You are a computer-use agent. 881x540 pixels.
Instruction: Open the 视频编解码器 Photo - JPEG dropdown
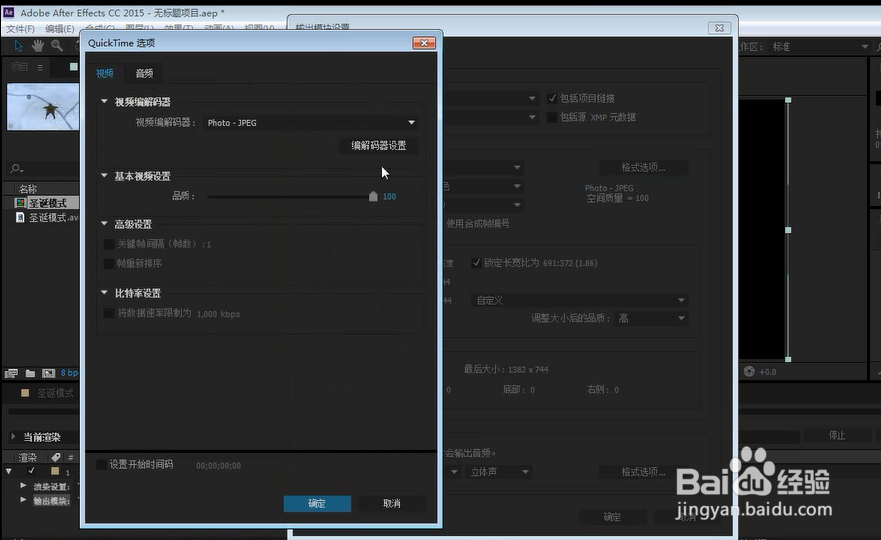pos(311,122)
